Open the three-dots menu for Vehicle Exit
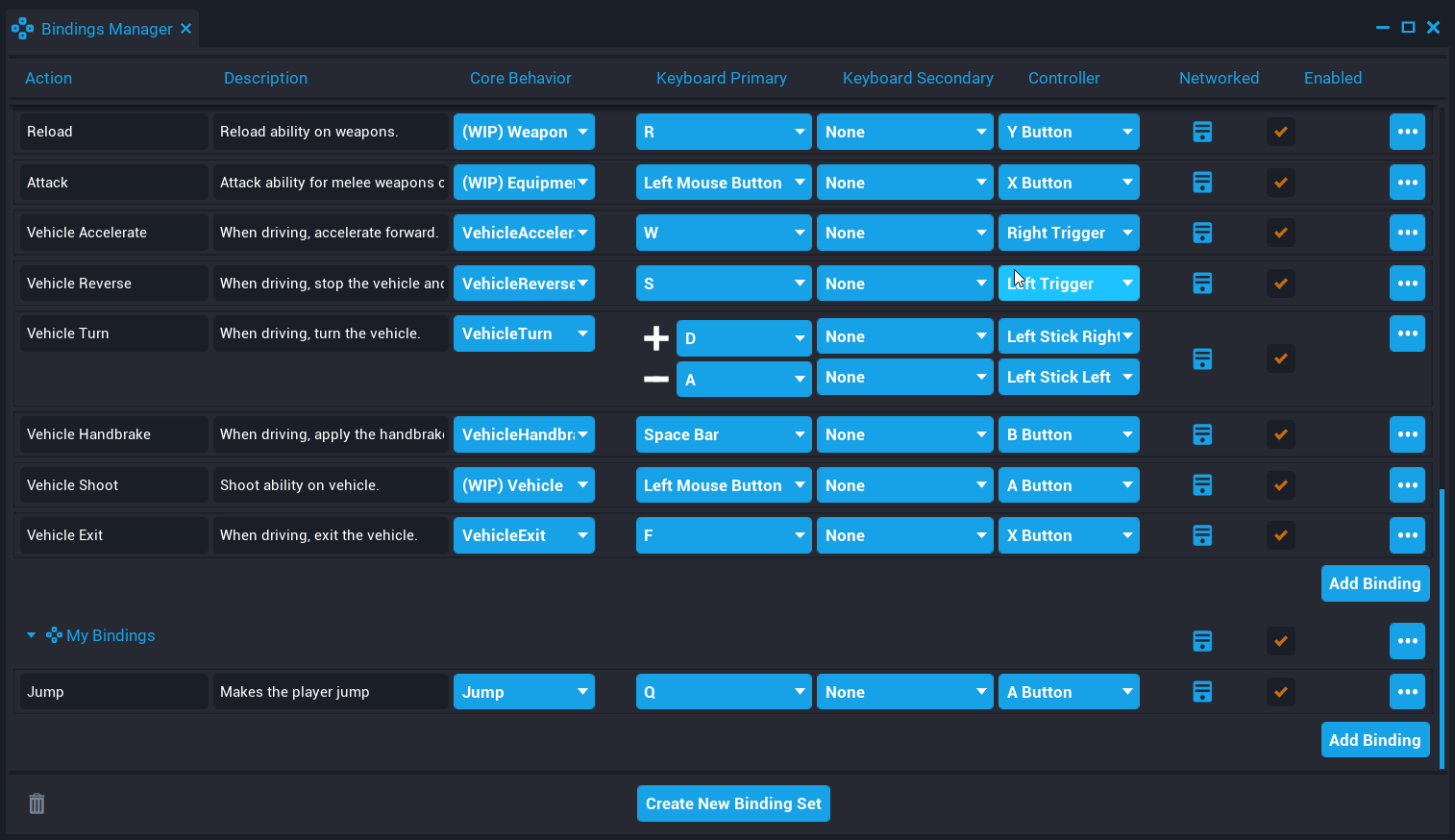This screenshot has height=840, width=1455. (1407, 535)
